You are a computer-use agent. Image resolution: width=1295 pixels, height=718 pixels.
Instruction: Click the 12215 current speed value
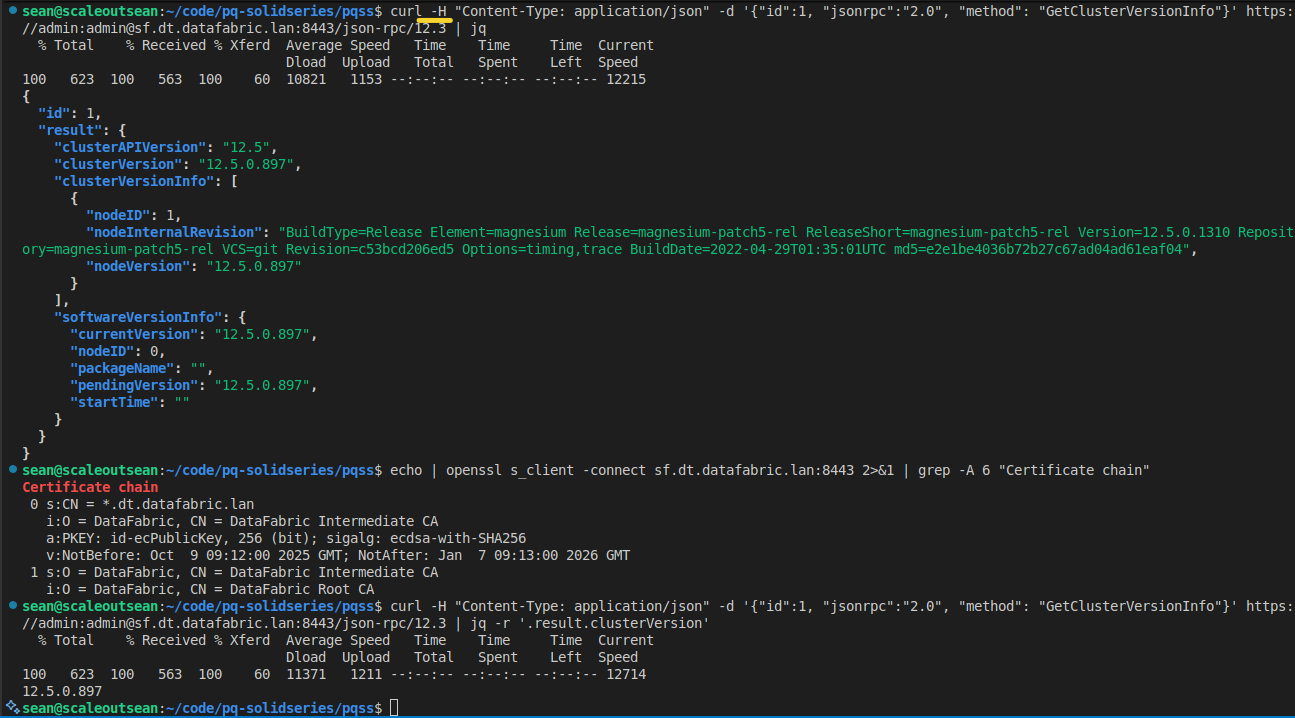pyautogui.click(x=626, y=79)
